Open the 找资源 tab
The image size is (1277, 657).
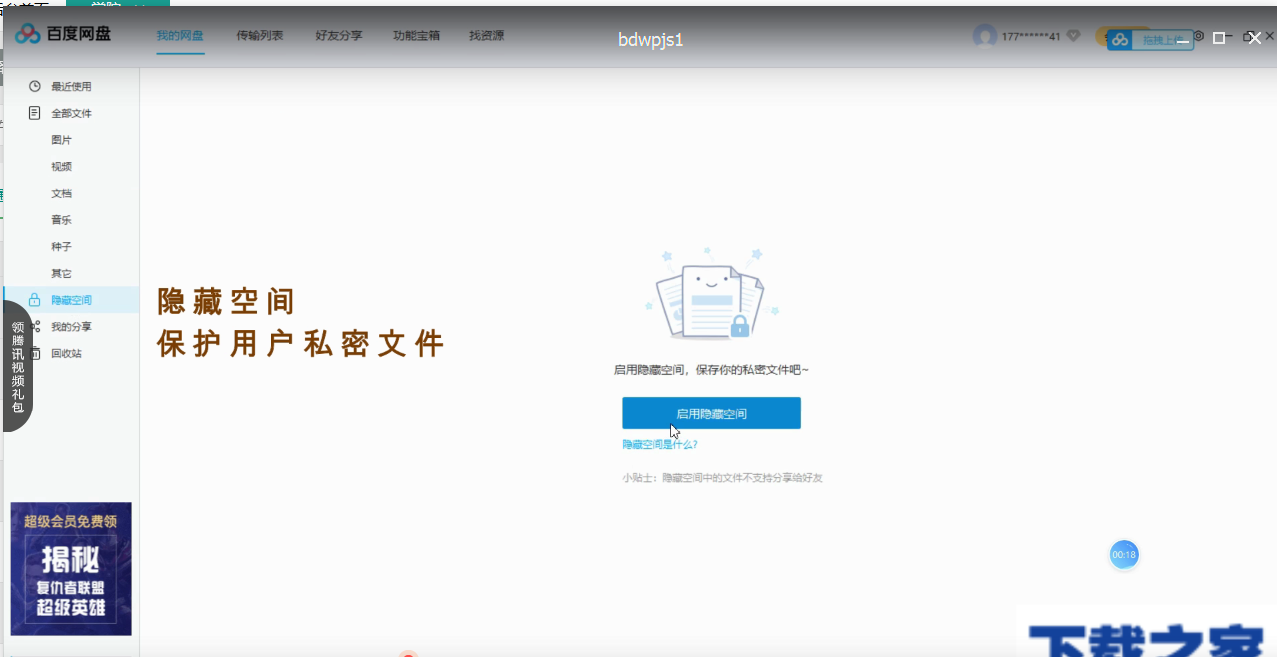click(485, 35)
